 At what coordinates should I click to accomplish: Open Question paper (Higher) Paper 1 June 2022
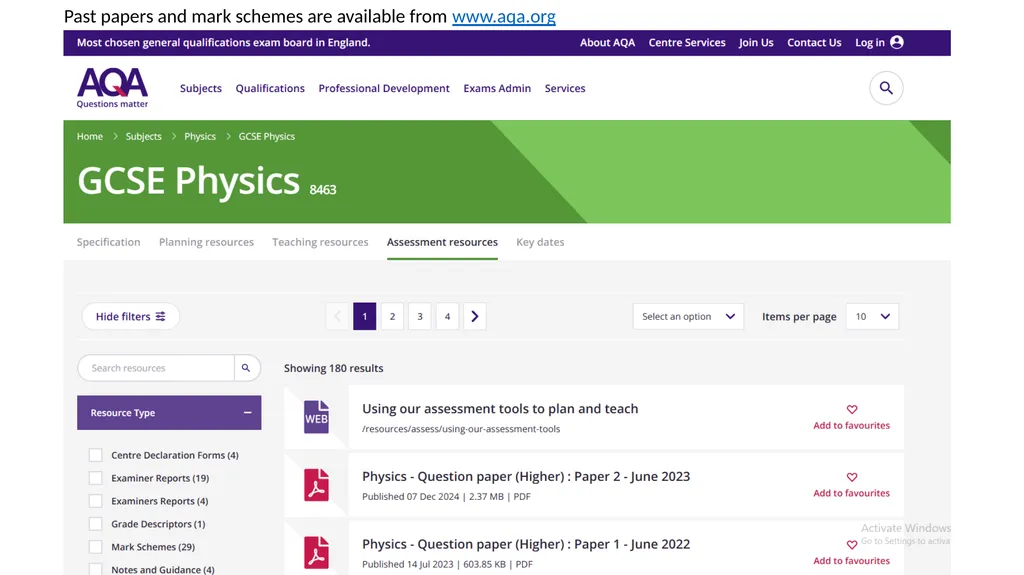(x=526, y=544)
